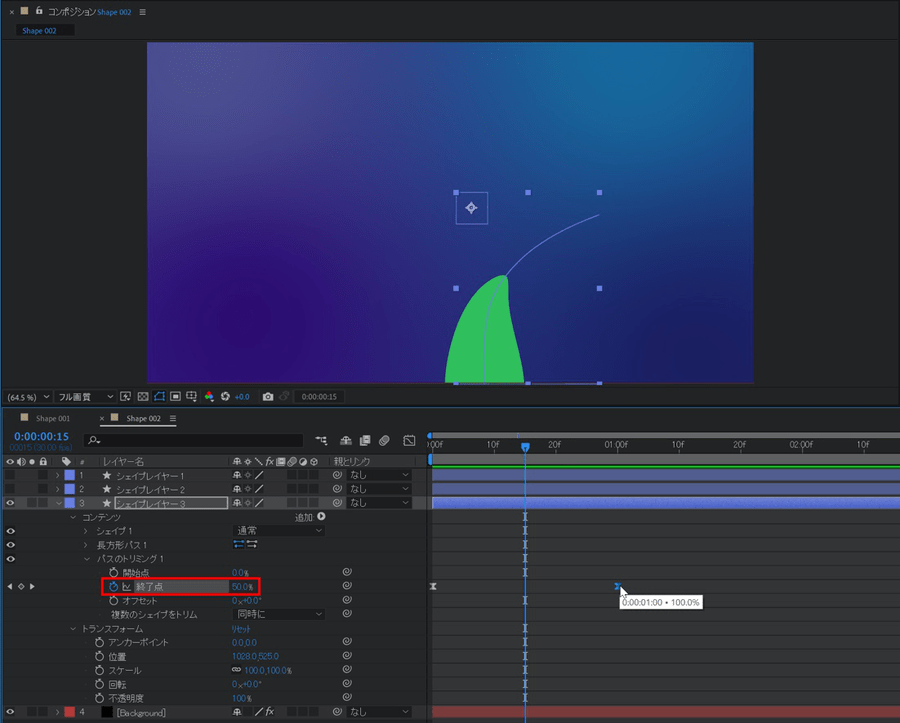
Task: Show シェイプレイヤー 1 with its visibility box
Action: 10,475
